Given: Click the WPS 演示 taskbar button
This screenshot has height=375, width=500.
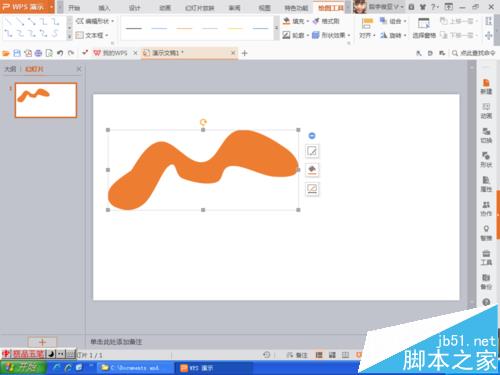Looking at the screenshot, I should click(x=213, y=368).
